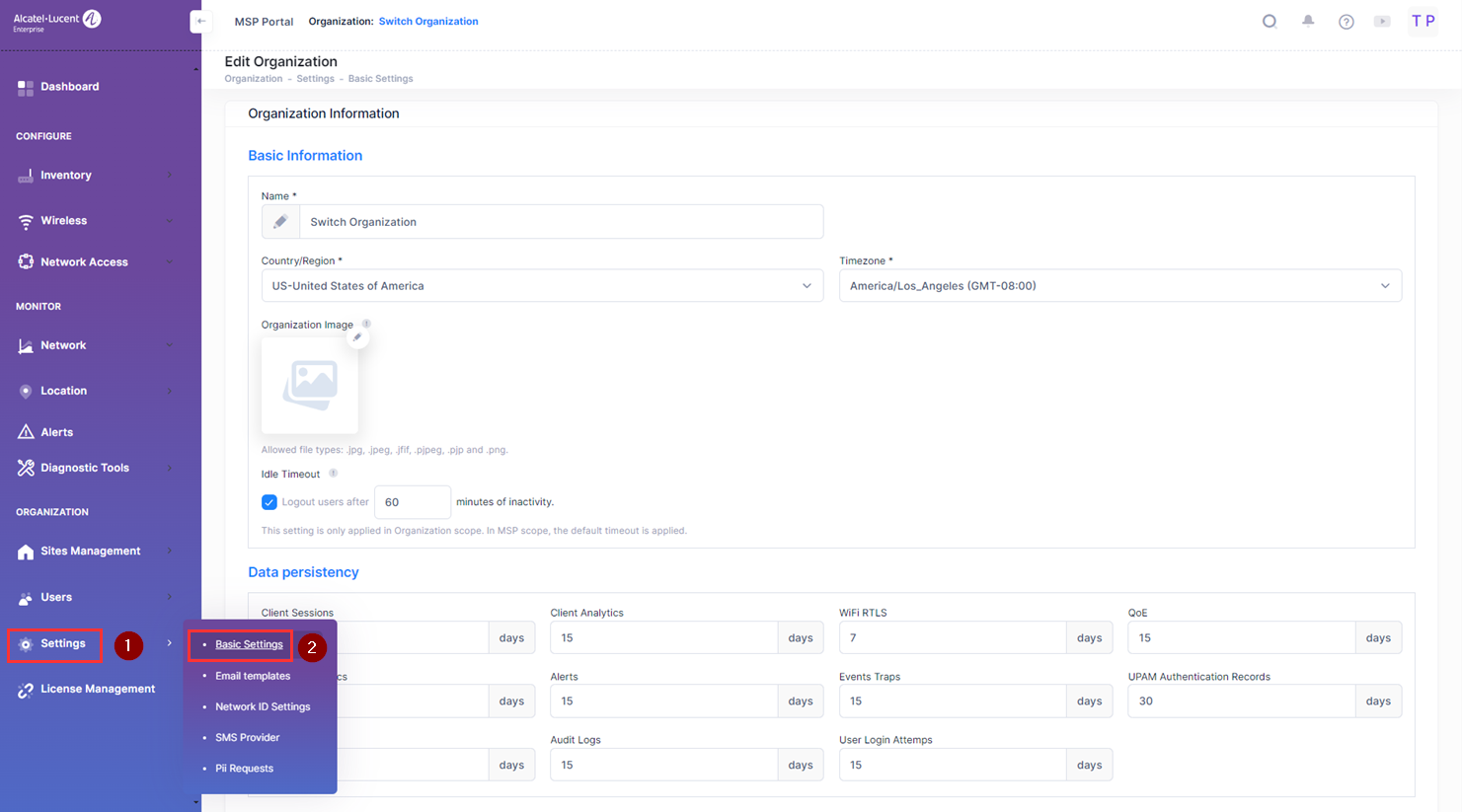Click the WiFi RTLS days field
The width and height of the screenshot is (1462, 812).
click(953, 638)
